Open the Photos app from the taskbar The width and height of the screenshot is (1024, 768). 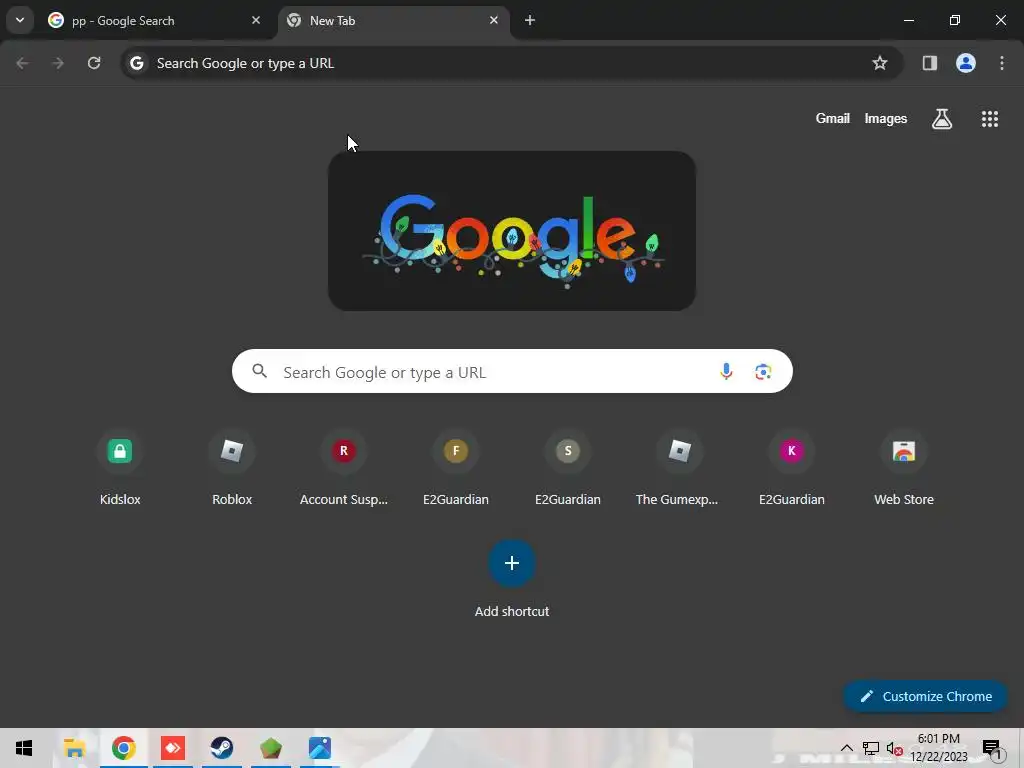pyautogui.click(x=320, y=748)
